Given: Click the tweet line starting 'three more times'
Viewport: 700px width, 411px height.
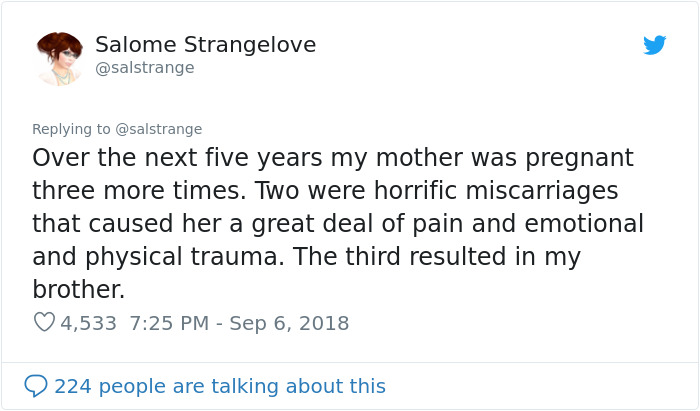Looking at the screenshot, I should 325,190.
